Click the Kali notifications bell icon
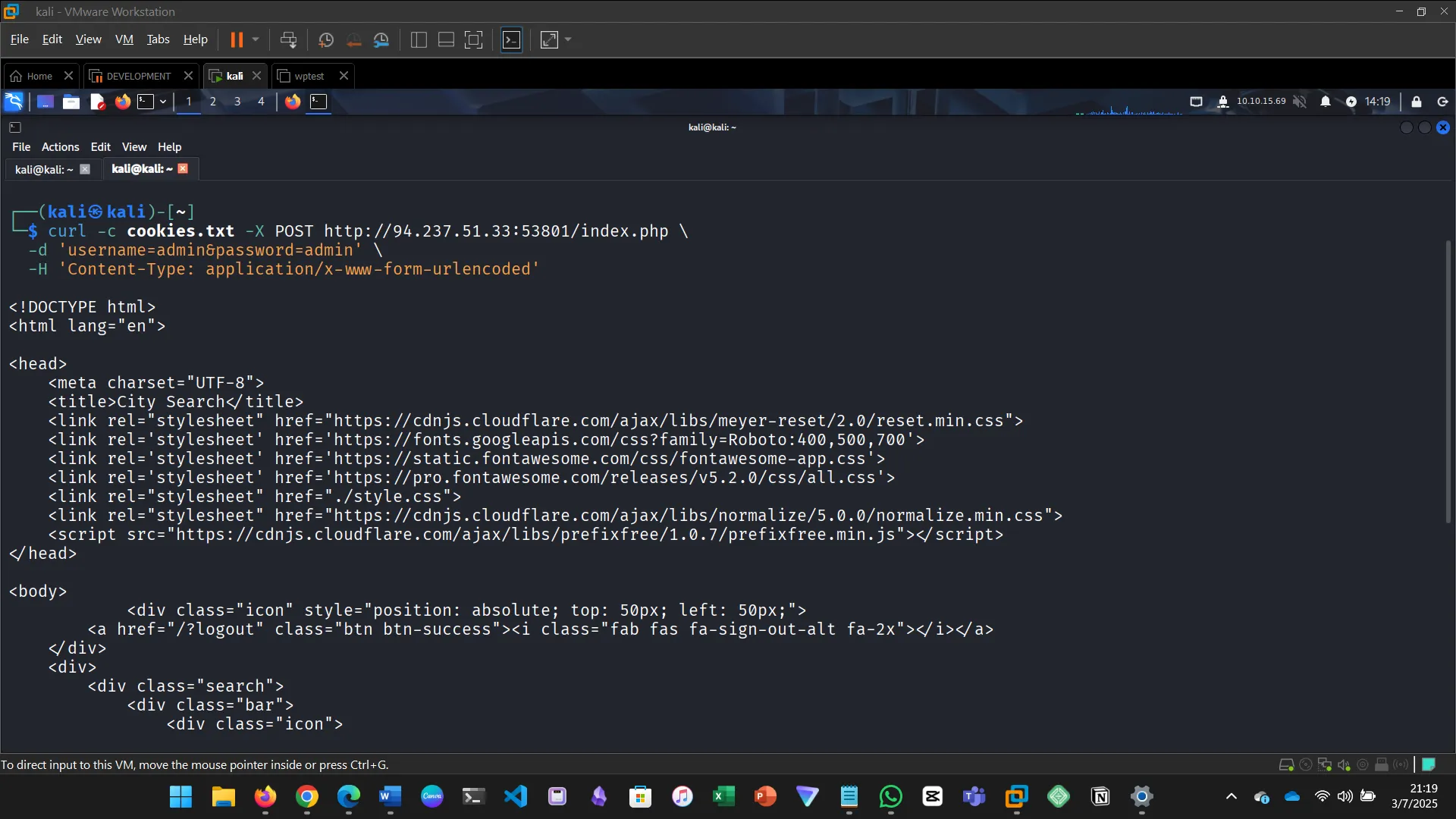Image resolution: width=1456 pixels, height=819 pixels. click(1325, 102)
